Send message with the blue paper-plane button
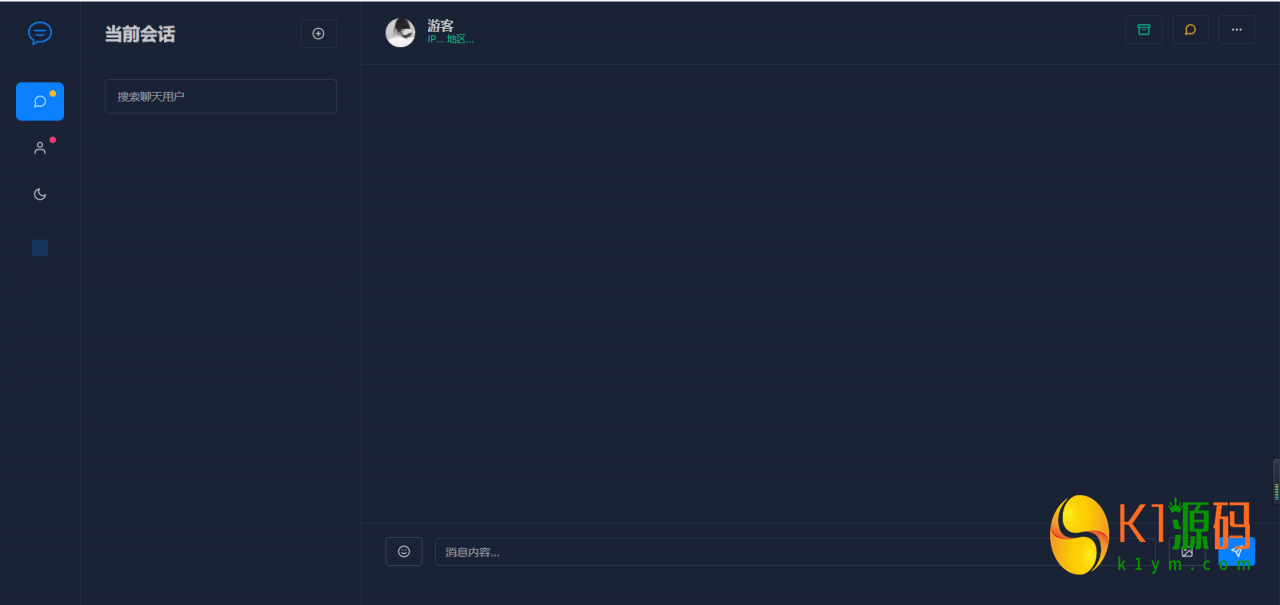 [x=1236, y=552]
